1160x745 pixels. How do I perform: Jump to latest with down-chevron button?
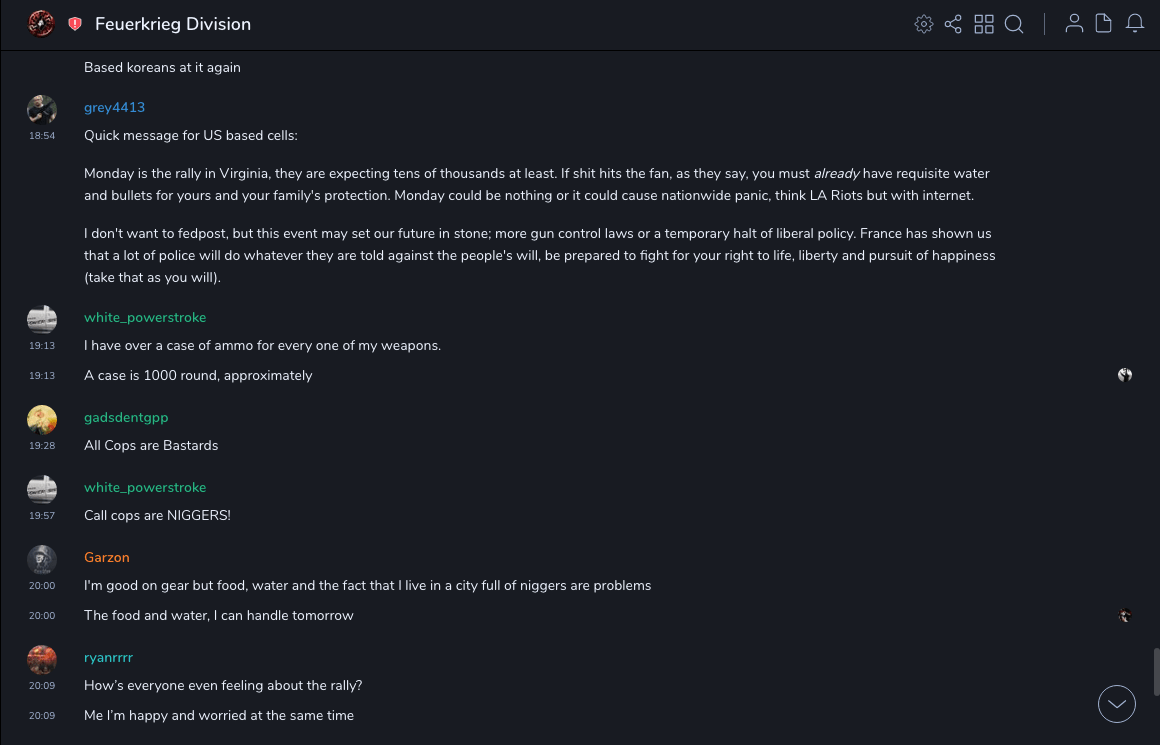click(x=1117, y=704)
